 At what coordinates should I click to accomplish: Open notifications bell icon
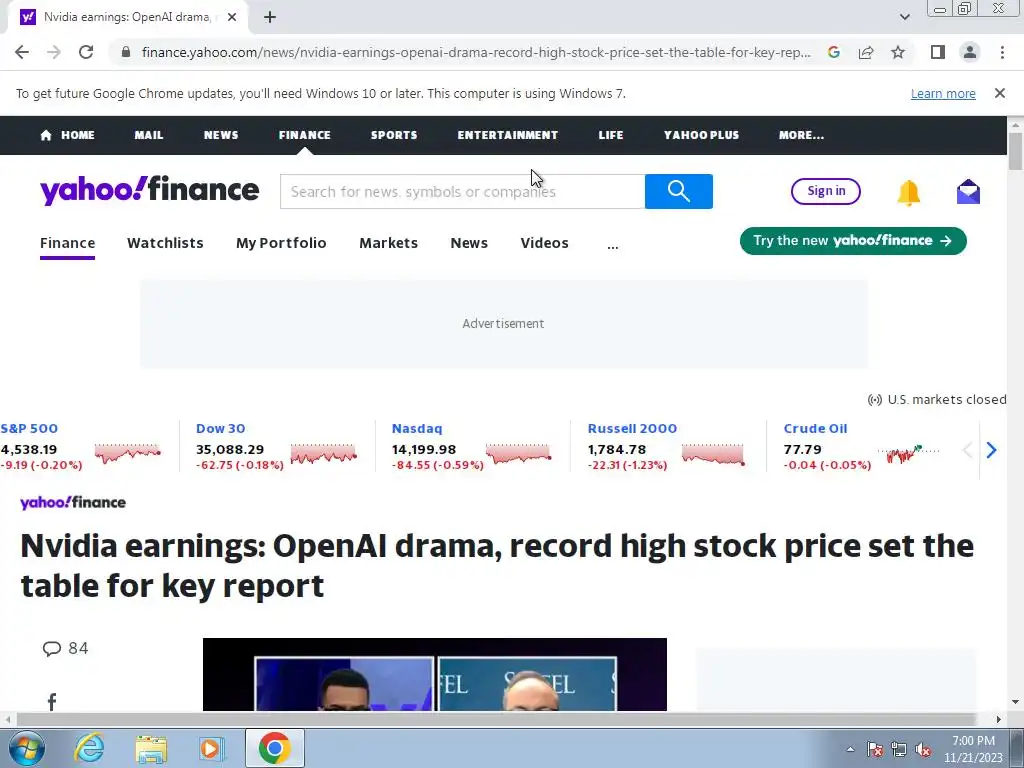pos(908,193)
